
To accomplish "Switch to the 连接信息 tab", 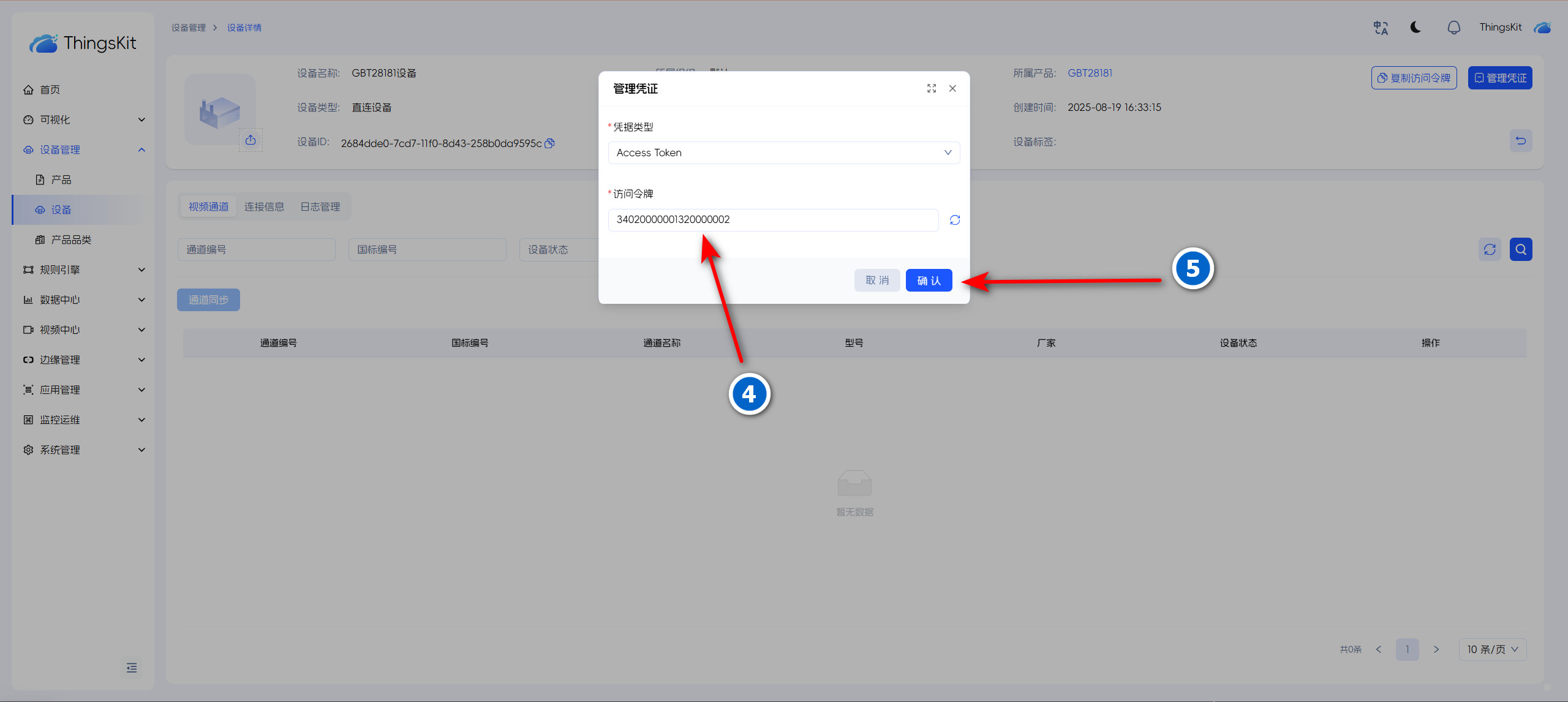I will 264,206.
